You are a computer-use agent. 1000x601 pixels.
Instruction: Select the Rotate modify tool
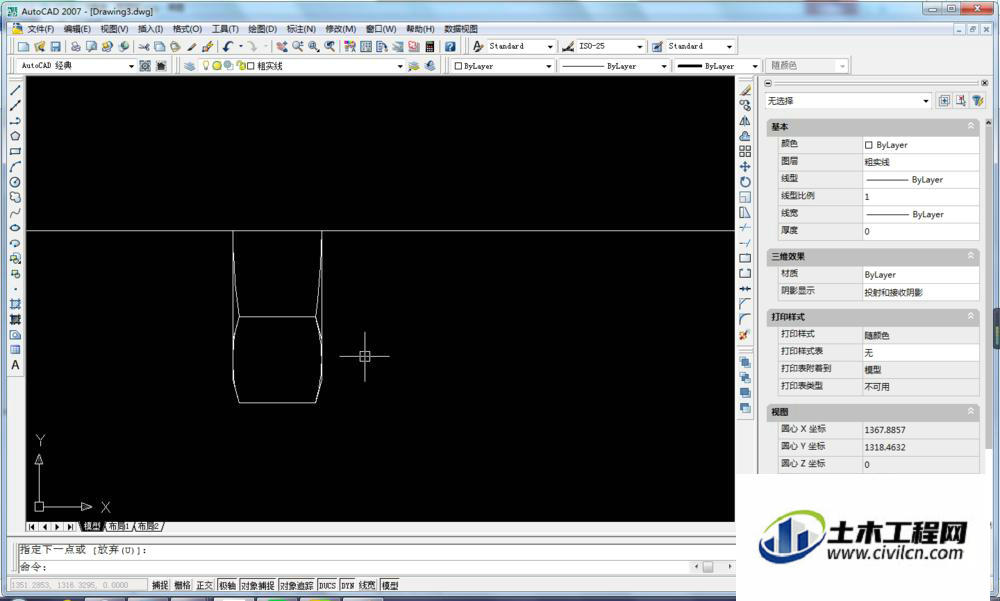(x=745, y=182)
